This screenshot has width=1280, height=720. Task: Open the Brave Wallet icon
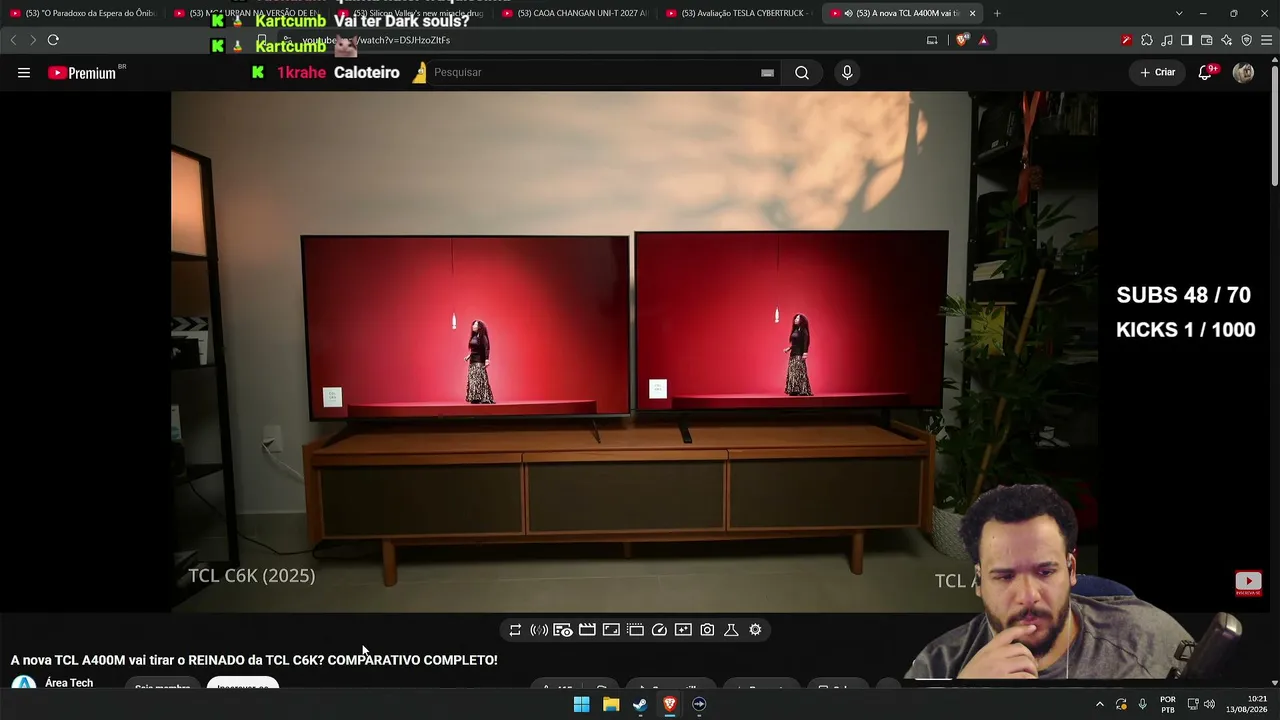coord(1206,40)
